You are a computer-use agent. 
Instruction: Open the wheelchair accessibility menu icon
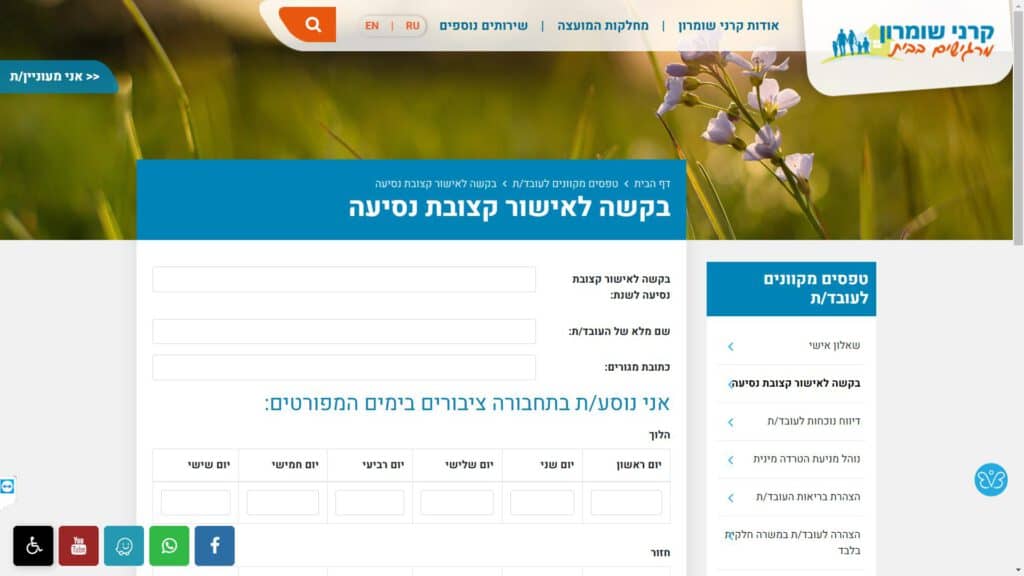[x=33, y=546]
